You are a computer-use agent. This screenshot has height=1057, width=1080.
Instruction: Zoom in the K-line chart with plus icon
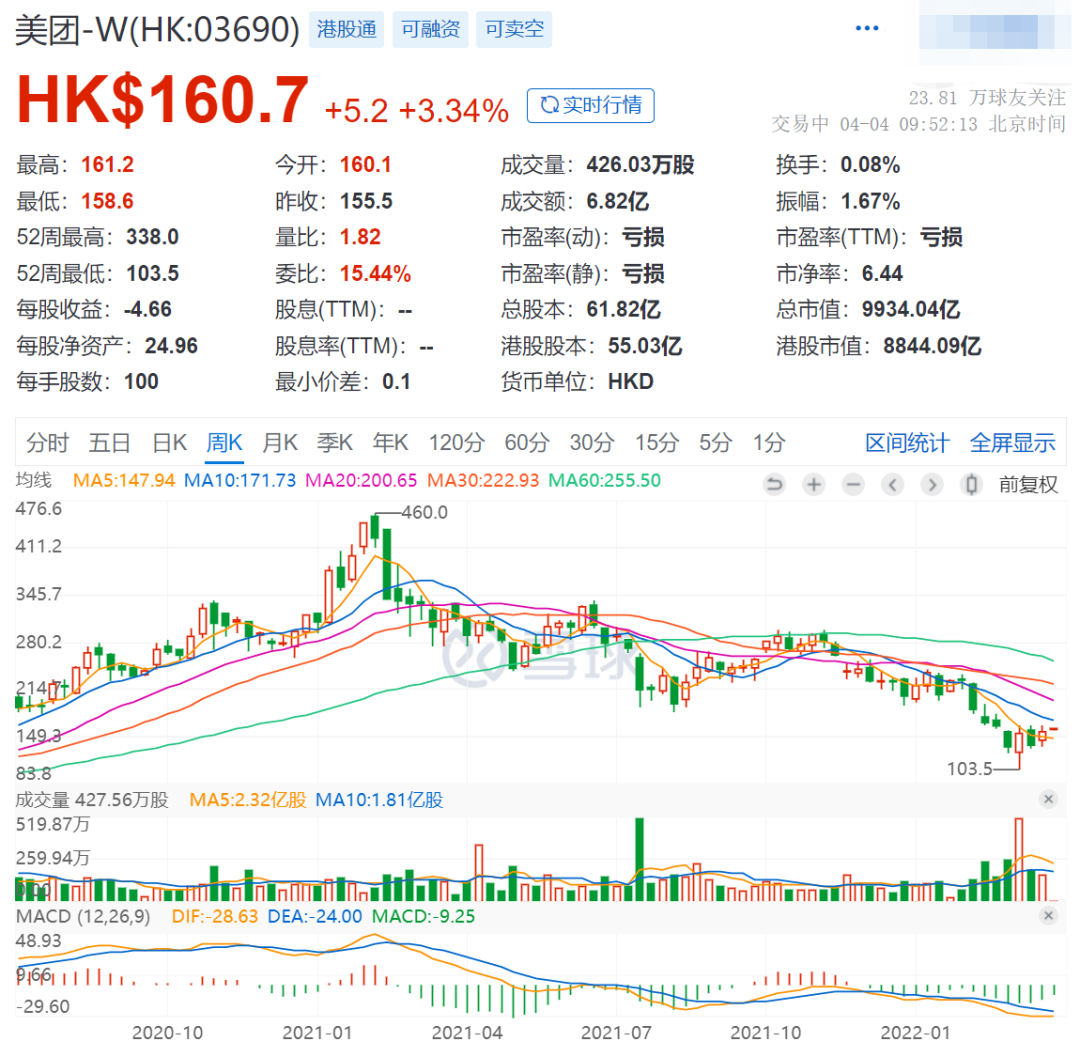814,485
